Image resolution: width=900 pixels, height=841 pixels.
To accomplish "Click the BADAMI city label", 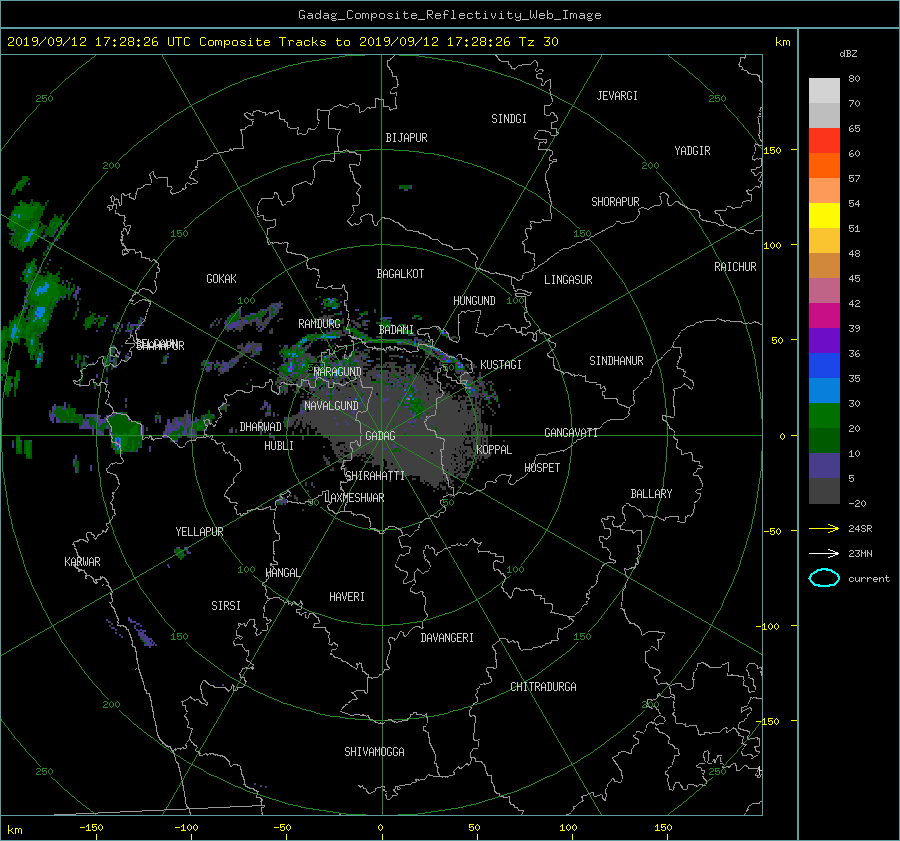I will pyautogui.click(x=396, y=330).
